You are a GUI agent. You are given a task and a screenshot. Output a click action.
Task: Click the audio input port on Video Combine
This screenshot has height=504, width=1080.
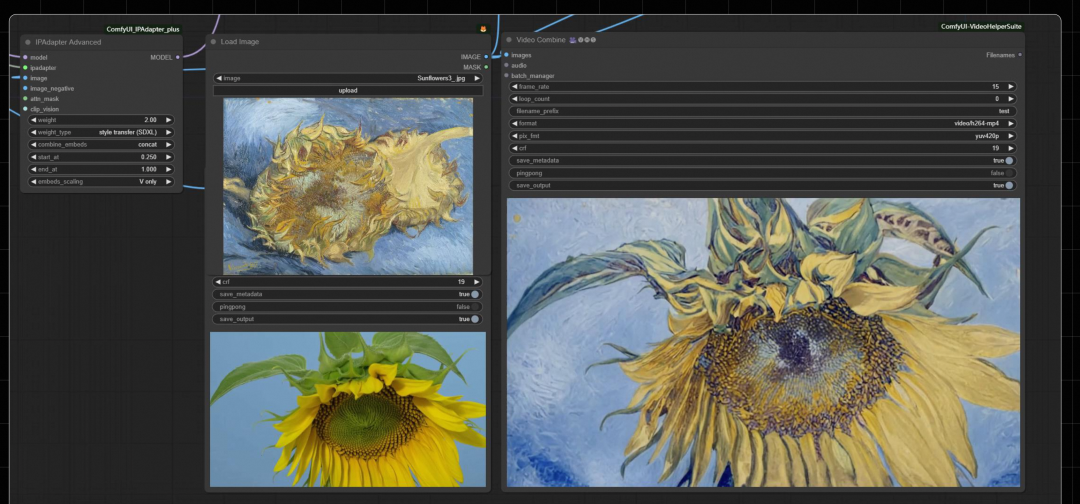pos(506,65)
